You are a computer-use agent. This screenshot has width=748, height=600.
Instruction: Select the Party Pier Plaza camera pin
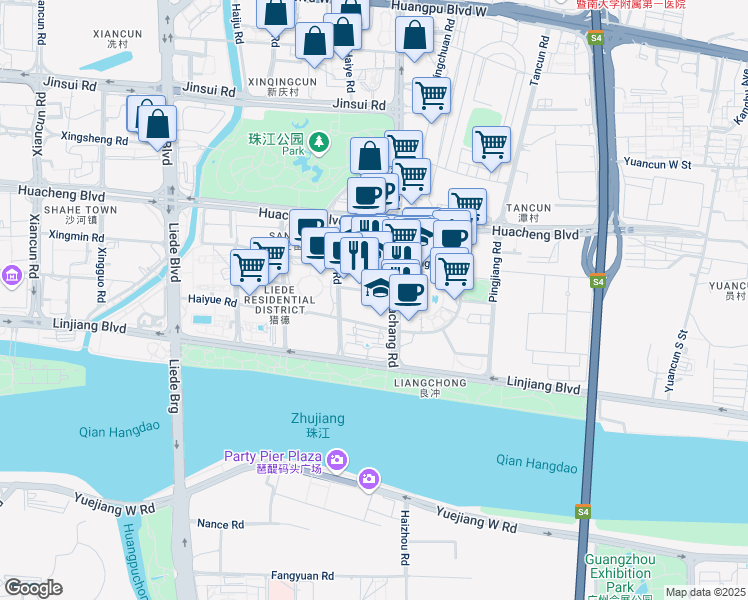click(x=337, y=461)
